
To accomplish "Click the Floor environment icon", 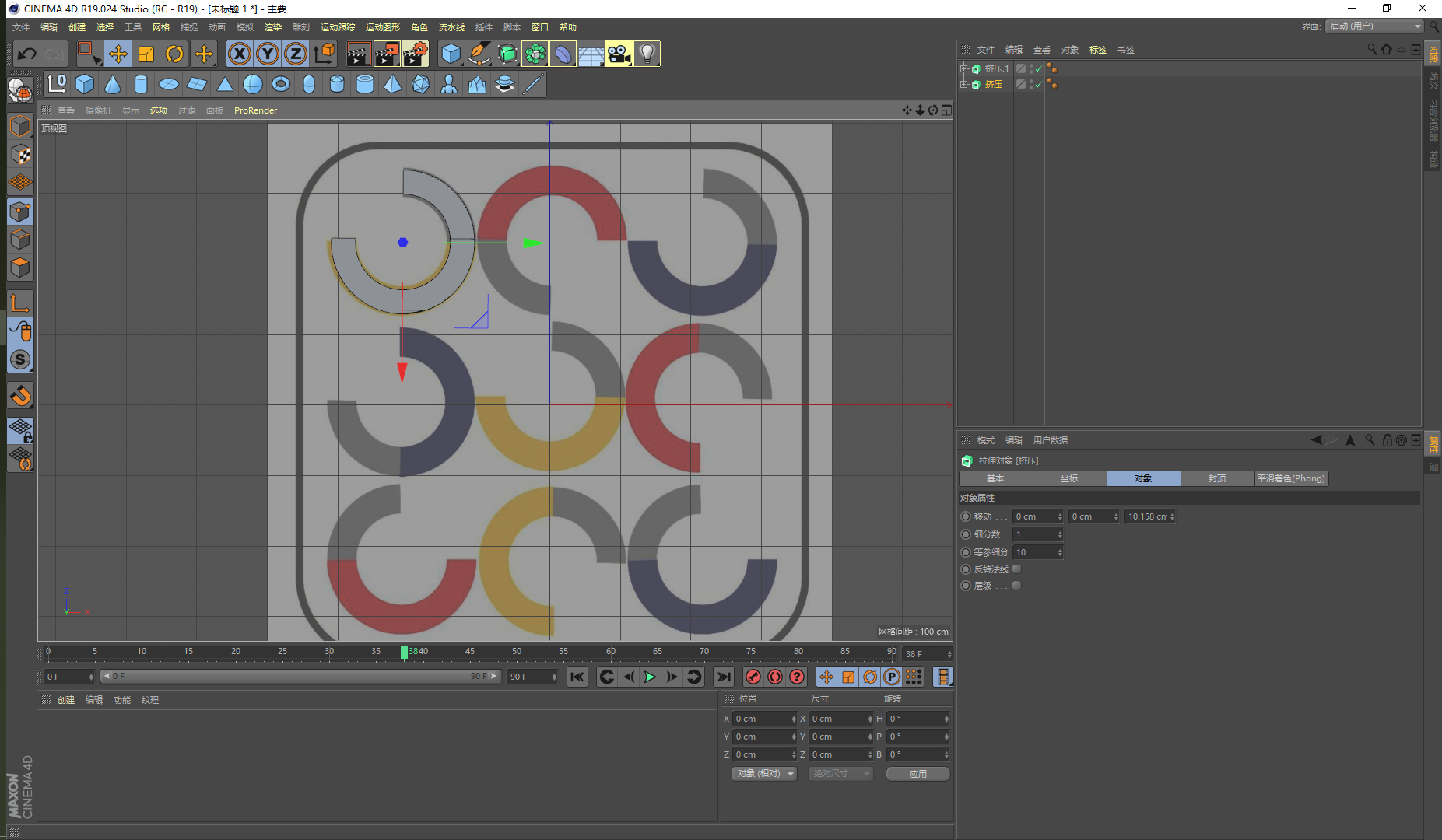I will click(591, 54).
